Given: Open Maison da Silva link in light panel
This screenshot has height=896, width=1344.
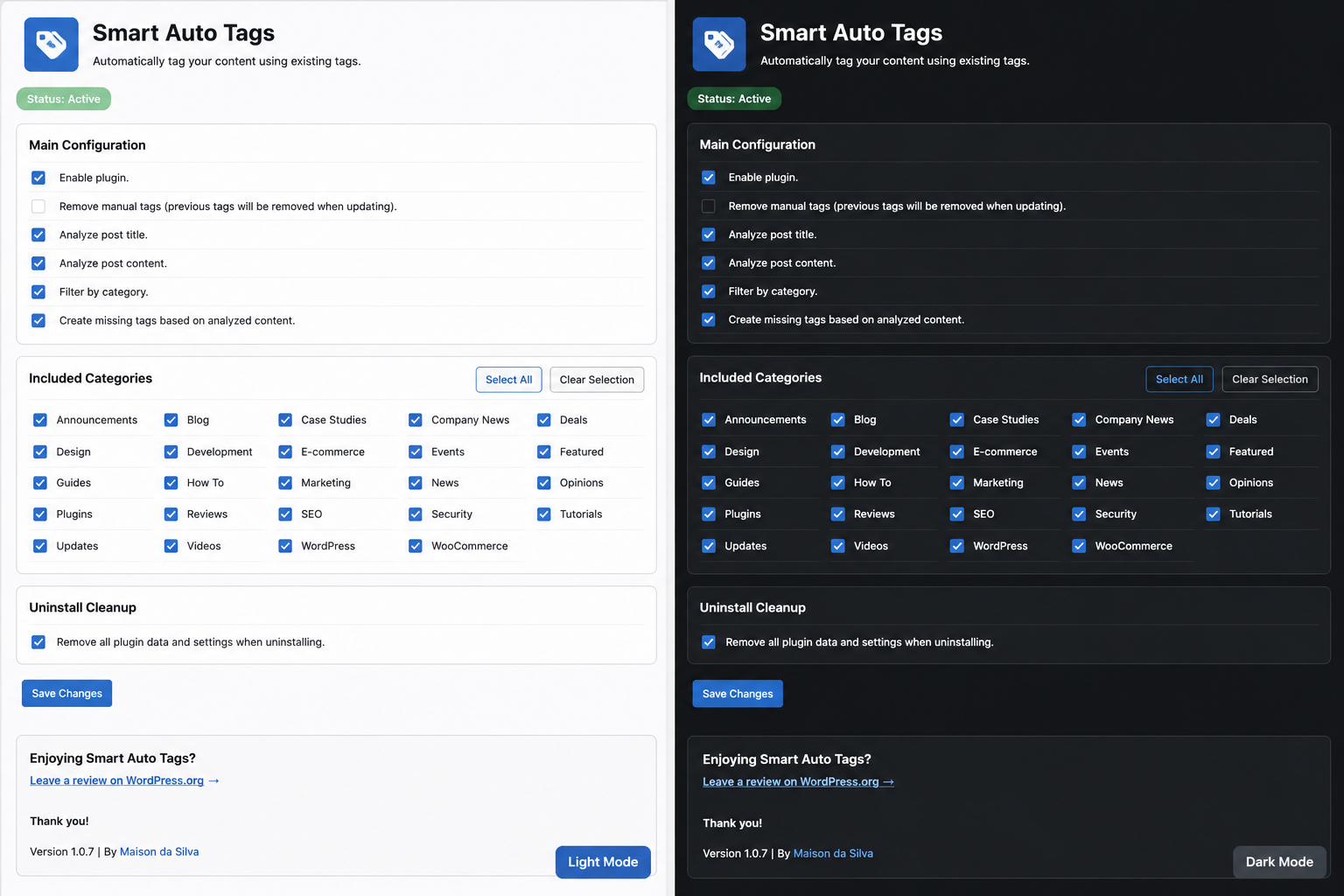Looking at the screenshot, I should 159,851.
